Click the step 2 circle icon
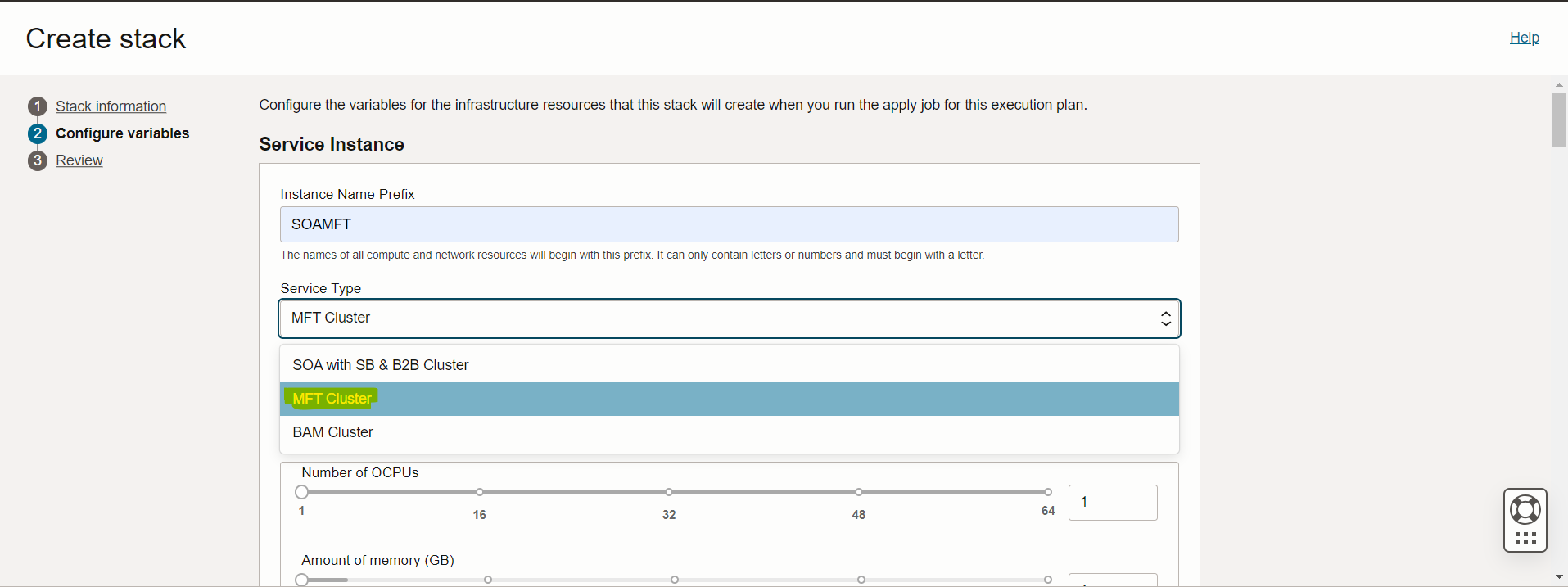The image size is (1568, 587). coord(37,133)
